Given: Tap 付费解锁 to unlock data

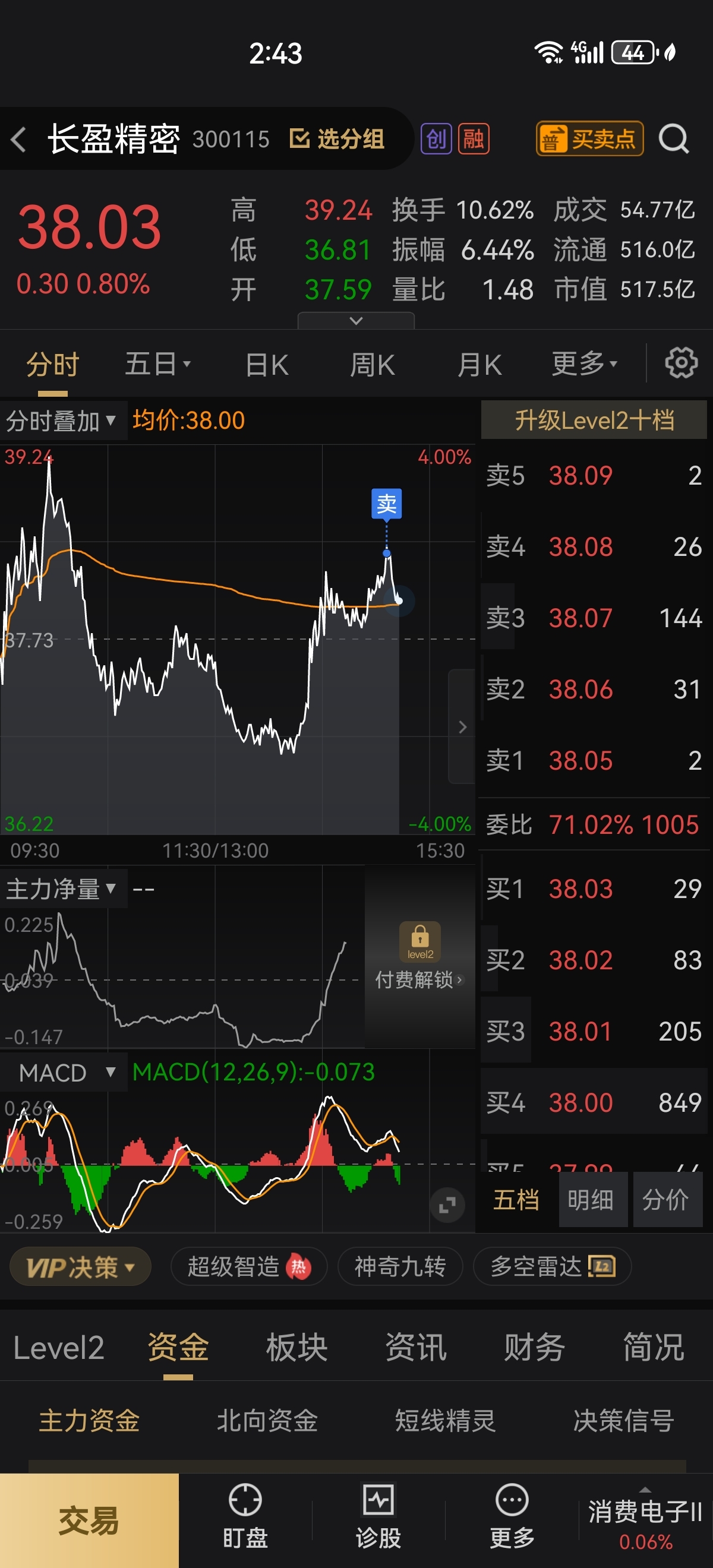Looking at the screenshot, I should tap(419, 980).
